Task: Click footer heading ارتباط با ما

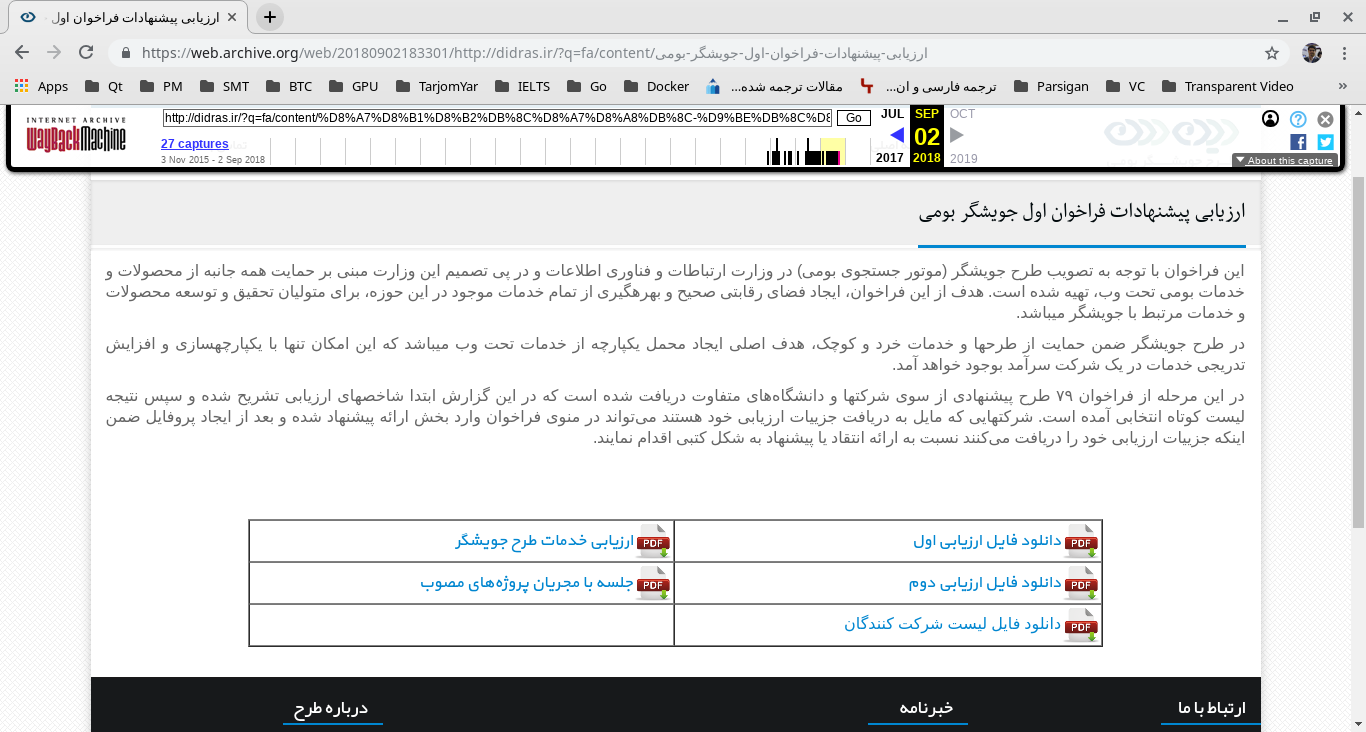Action: point(1212,708)
